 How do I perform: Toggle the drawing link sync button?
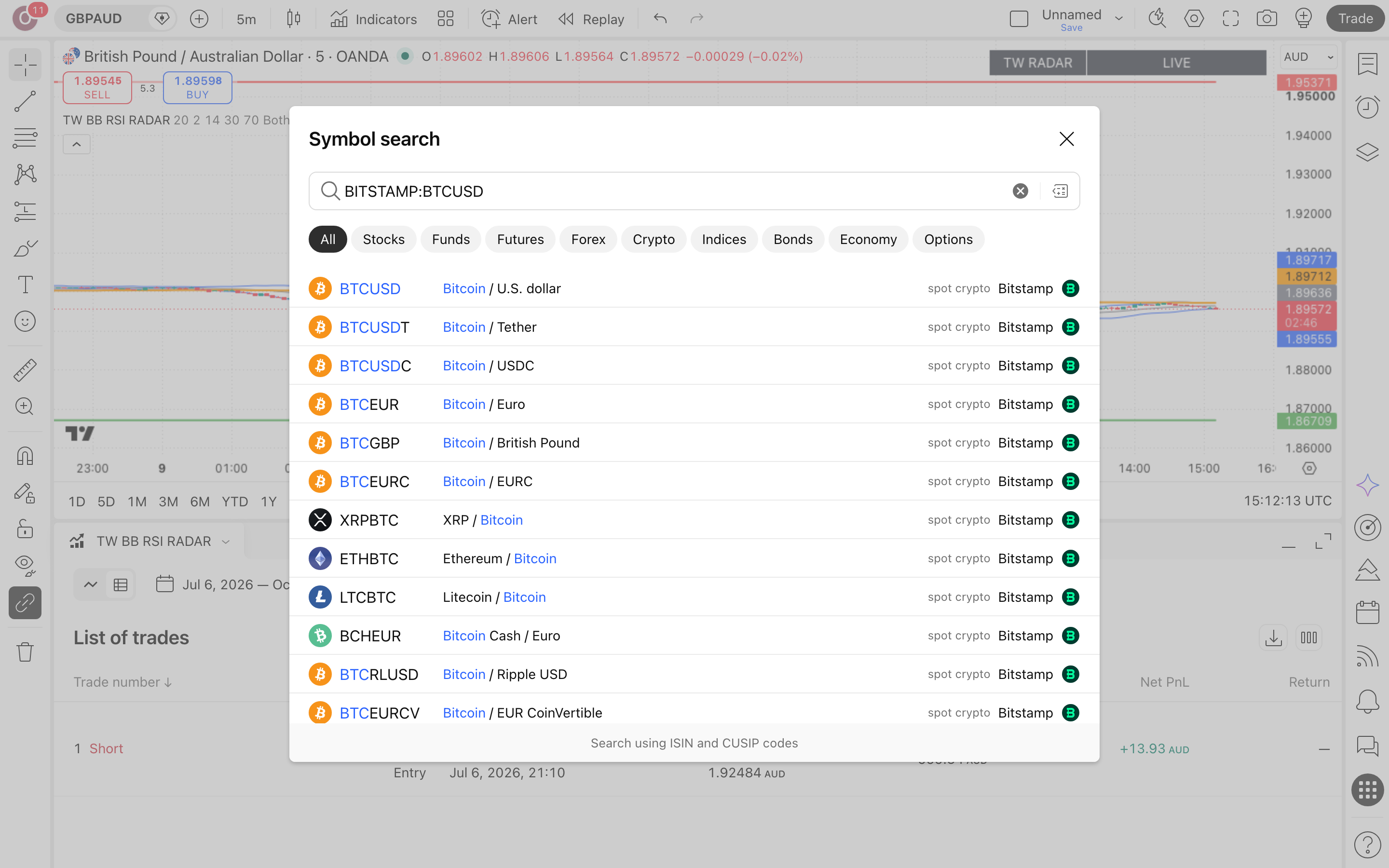(25, 603)
